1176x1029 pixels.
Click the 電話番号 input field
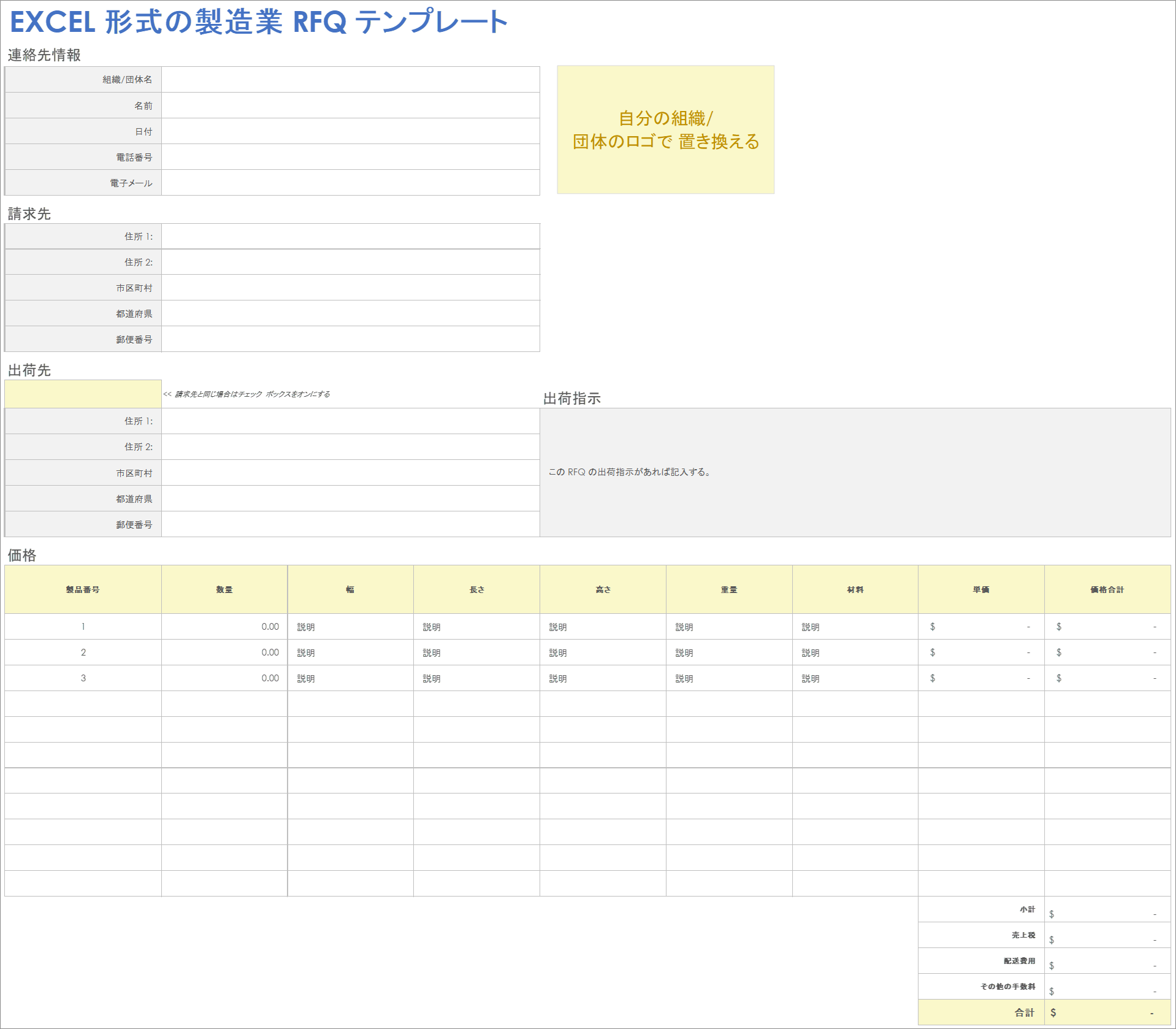pos(349,156)
